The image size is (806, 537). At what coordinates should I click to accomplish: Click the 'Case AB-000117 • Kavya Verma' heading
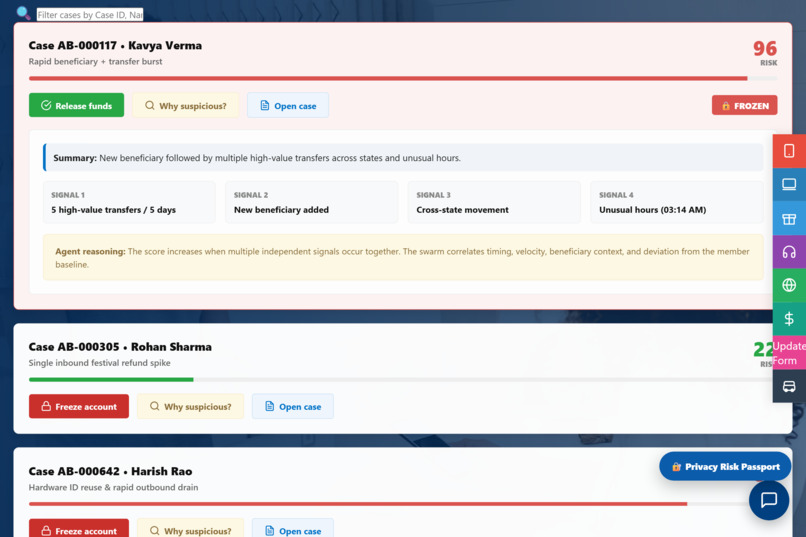(115, 46)
